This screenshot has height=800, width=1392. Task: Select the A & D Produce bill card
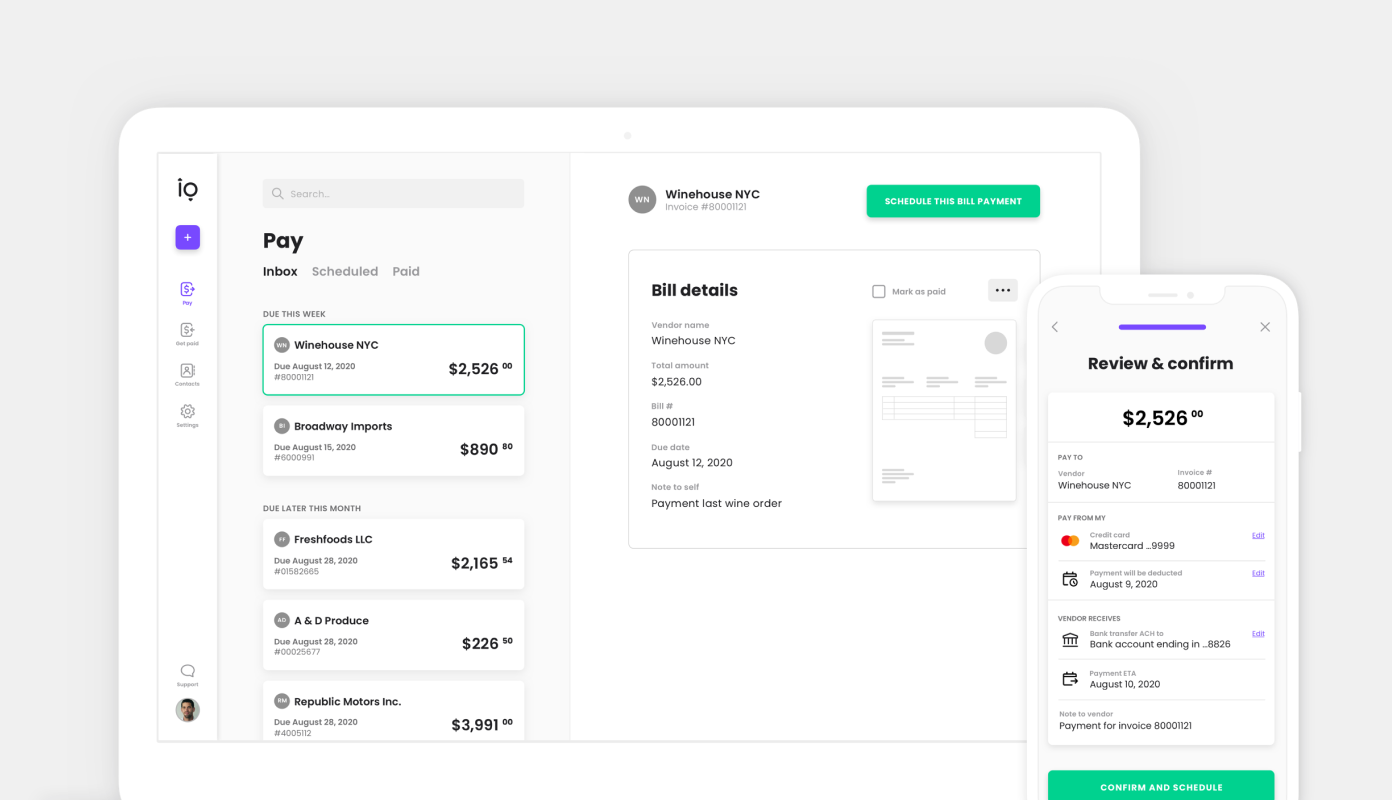[393, 634]
